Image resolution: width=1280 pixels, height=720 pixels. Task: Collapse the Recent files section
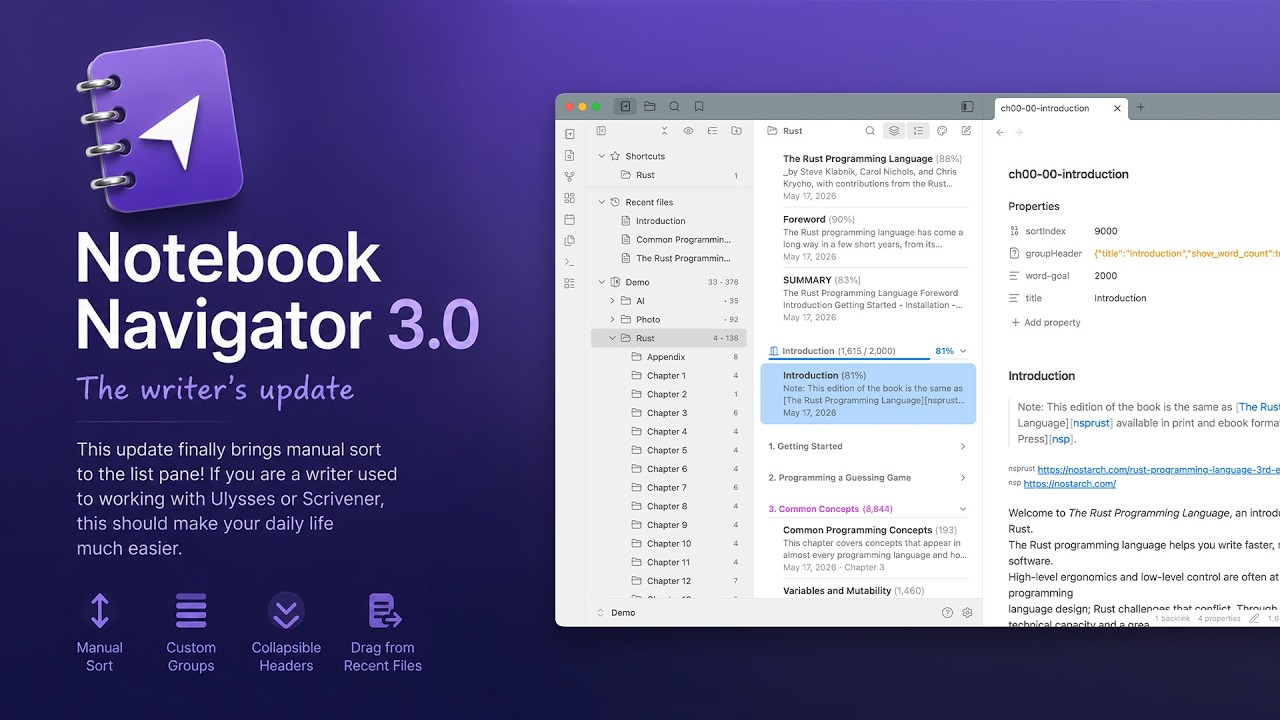pos(602,202)
